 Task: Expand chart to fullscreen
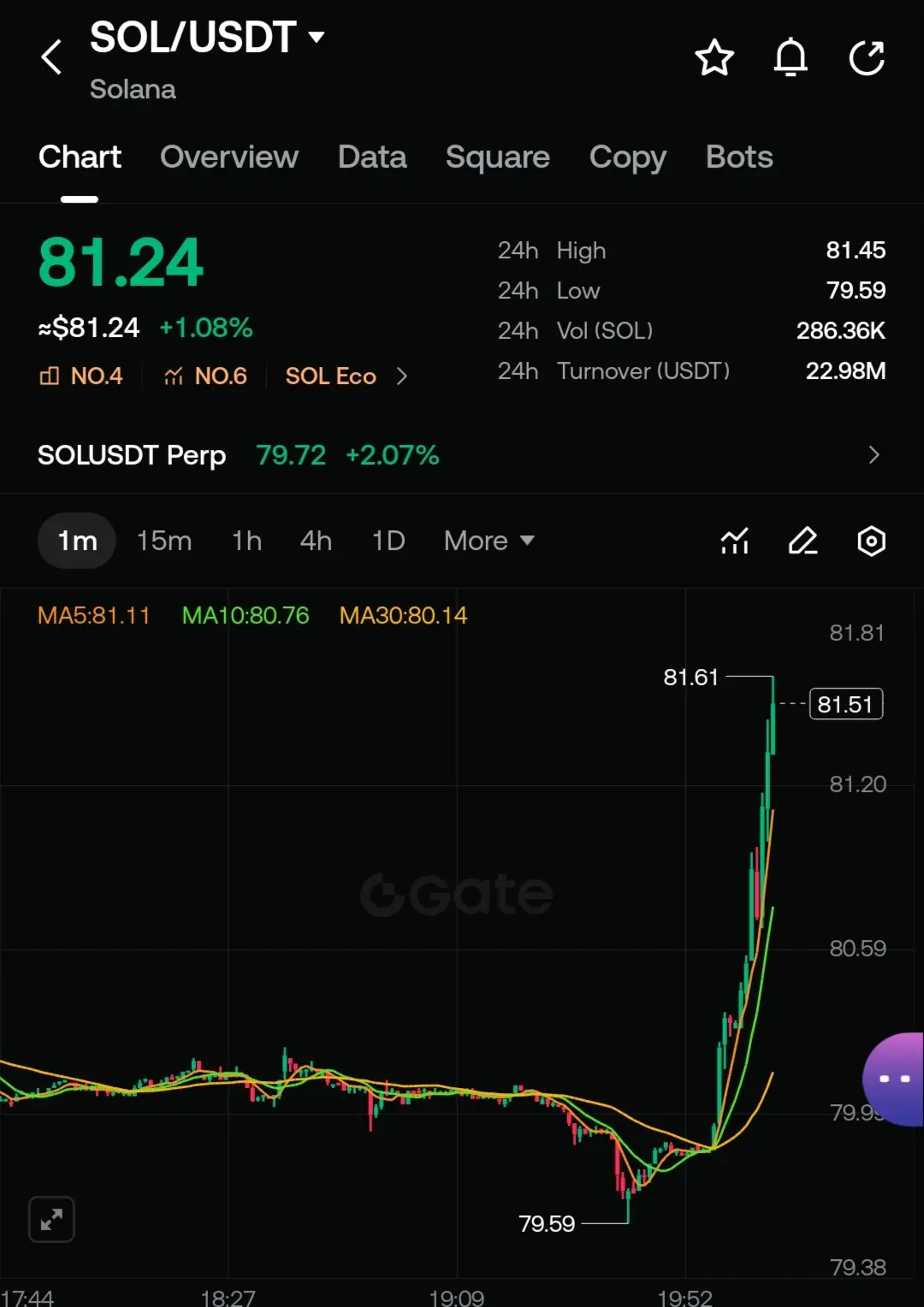(x=51, y=1219)
